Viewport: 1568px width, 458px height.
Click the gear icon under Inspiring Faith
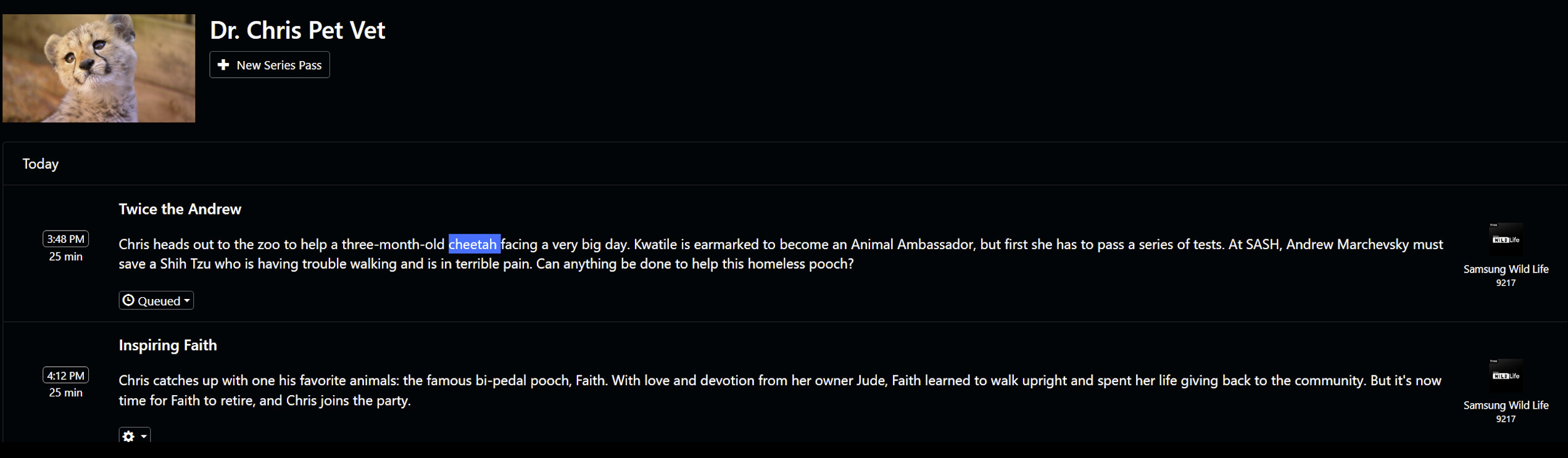pyautogui.click(x=128, y=436)
